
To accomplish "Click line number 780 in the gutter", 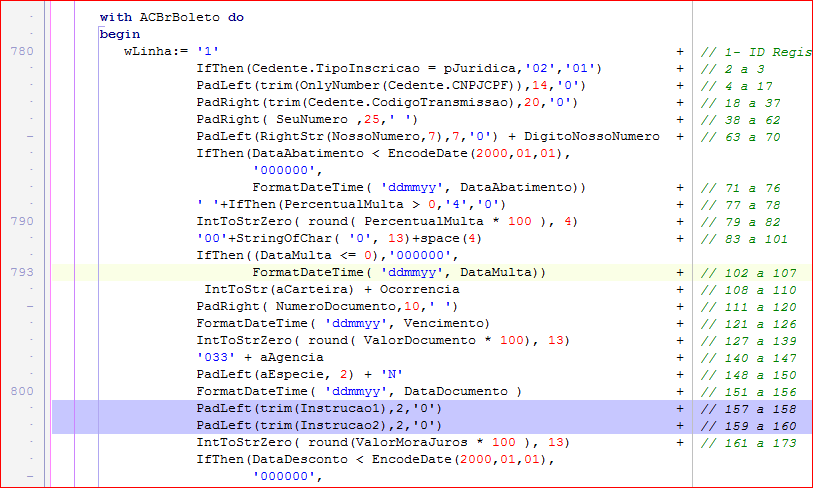I will tap(22, 51).
